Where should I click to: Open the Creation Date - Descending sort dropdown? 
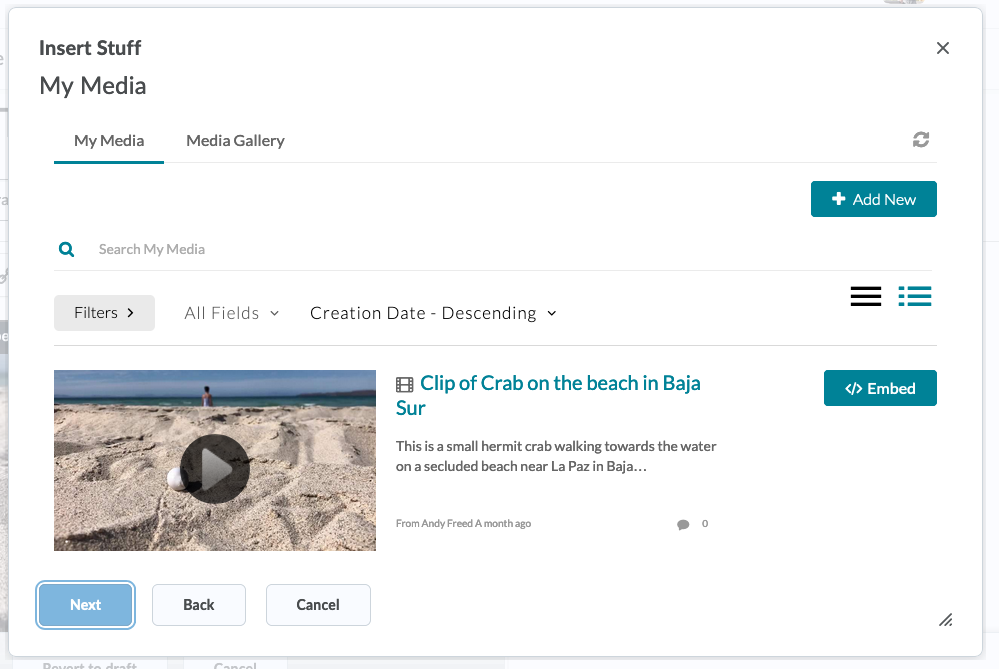coord(433,313)
